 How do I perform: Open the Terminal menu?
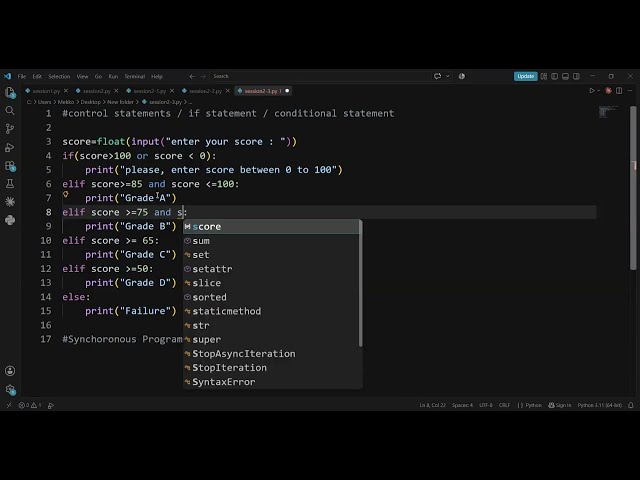[x=135, y=76]
